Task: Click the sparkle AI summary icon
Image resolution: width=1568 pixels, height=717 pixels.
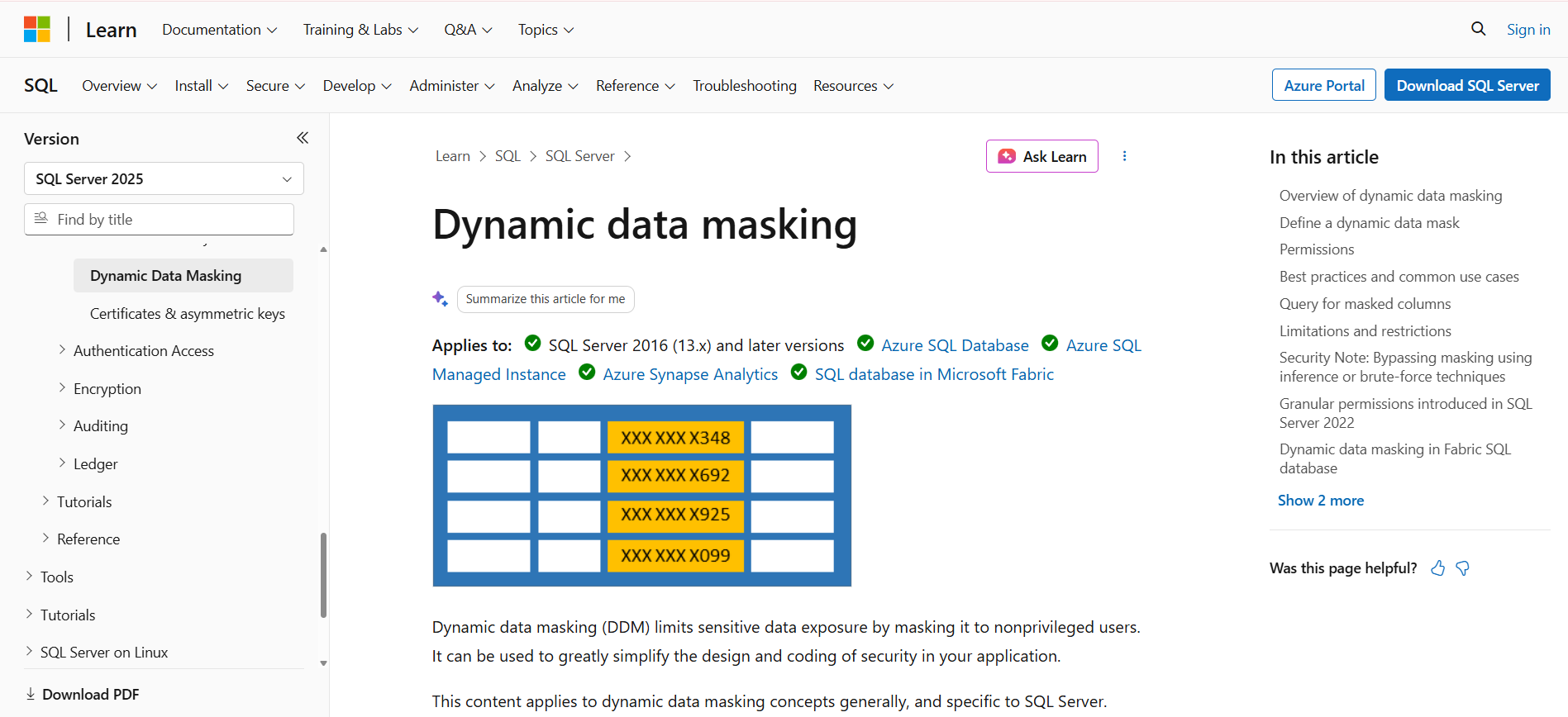Action: [x=441, y=299]
